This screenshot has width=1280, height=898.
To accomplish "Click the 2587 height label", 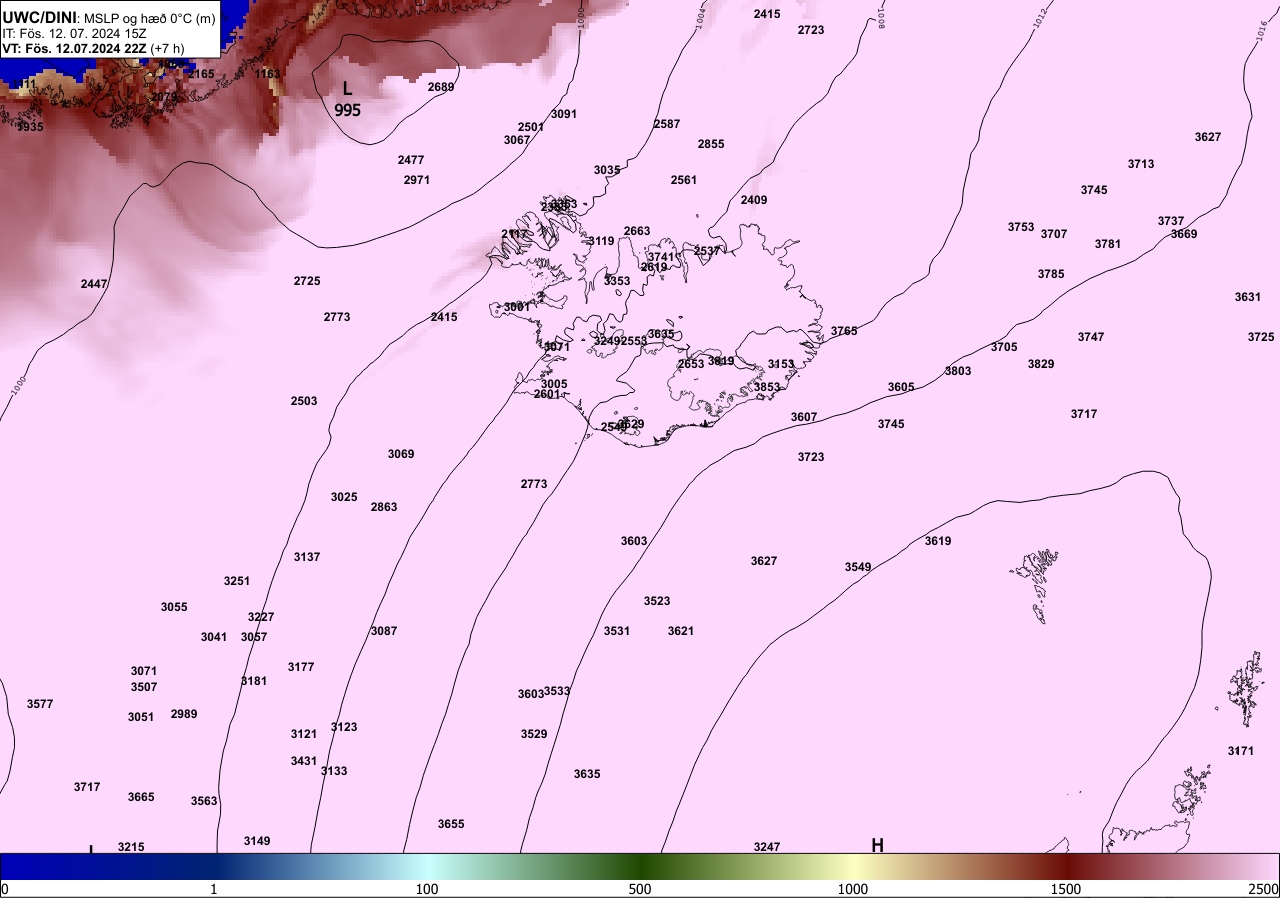I will (x=667, y=124).
